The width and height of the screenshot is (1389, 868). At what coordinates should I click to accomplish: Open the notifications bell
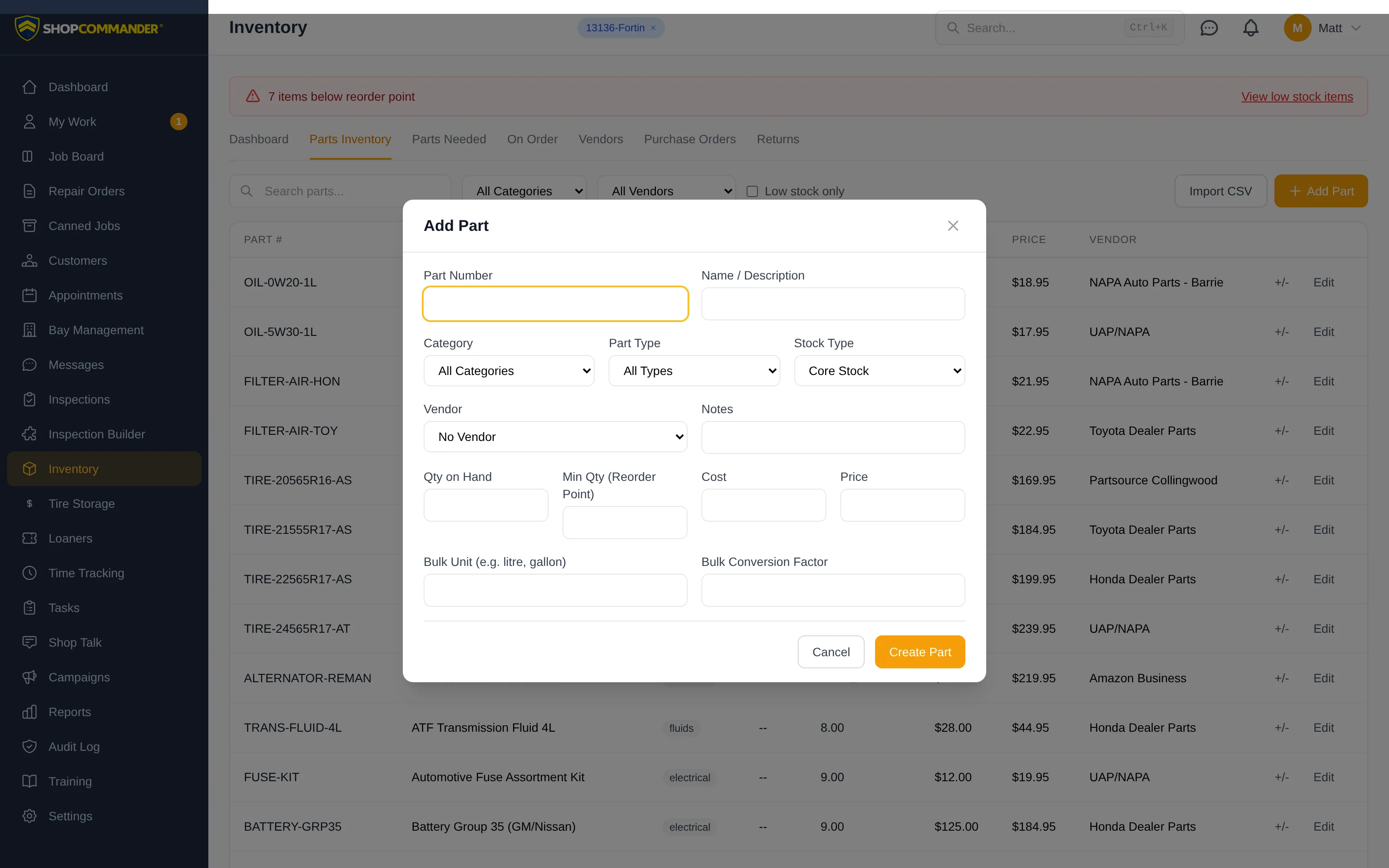click(1251, 27)
